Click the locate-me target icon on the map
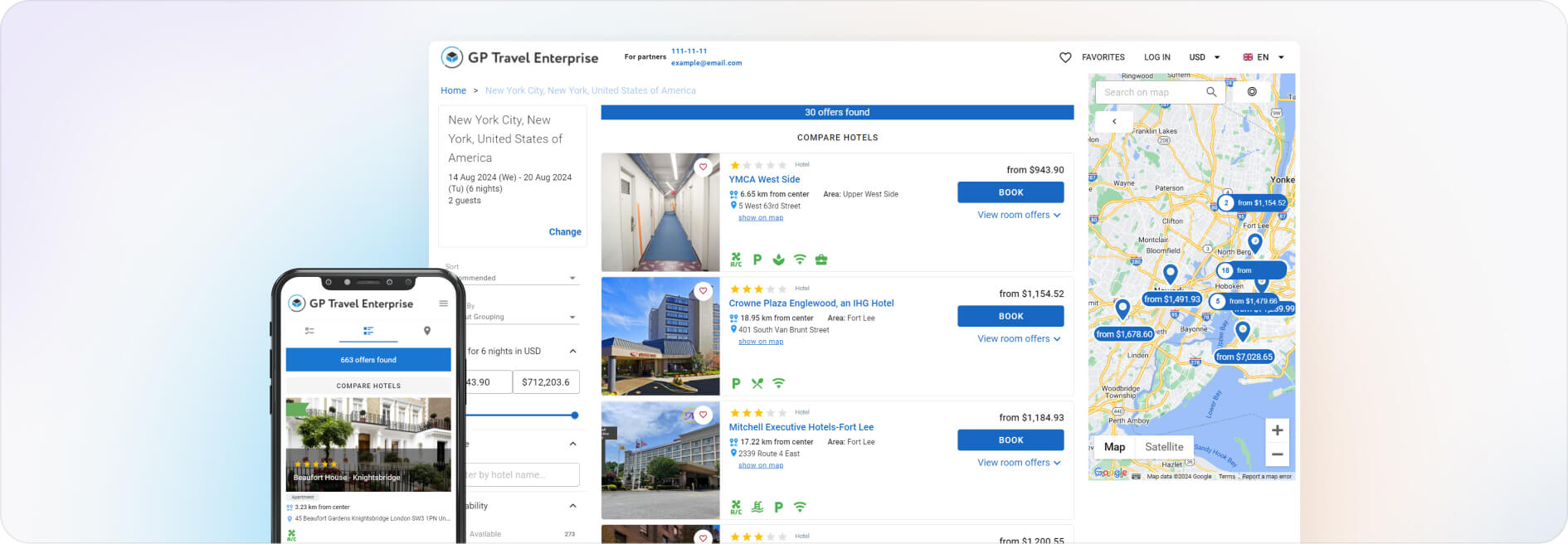Image resolution: width=1568 pixels, height=544 pixels. [x=1252, y=92]
